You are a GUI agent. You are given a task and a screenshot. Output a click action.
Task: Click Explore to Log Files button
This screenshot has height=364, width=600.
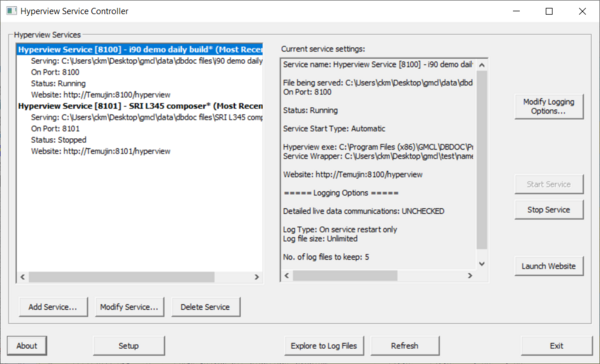324,346
